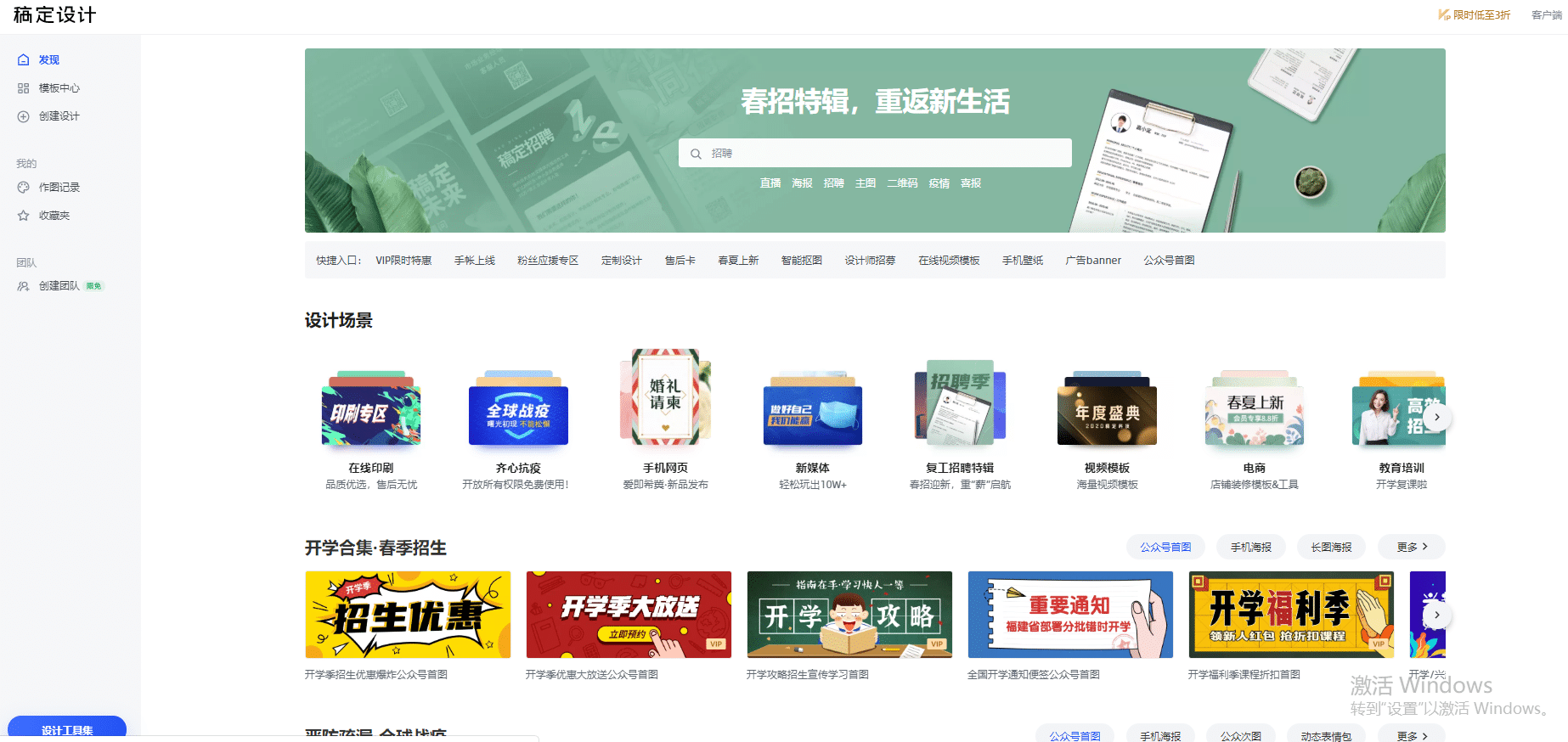
Task: Open 智能抠图 quick link
Action: click(x=802, y=261)
